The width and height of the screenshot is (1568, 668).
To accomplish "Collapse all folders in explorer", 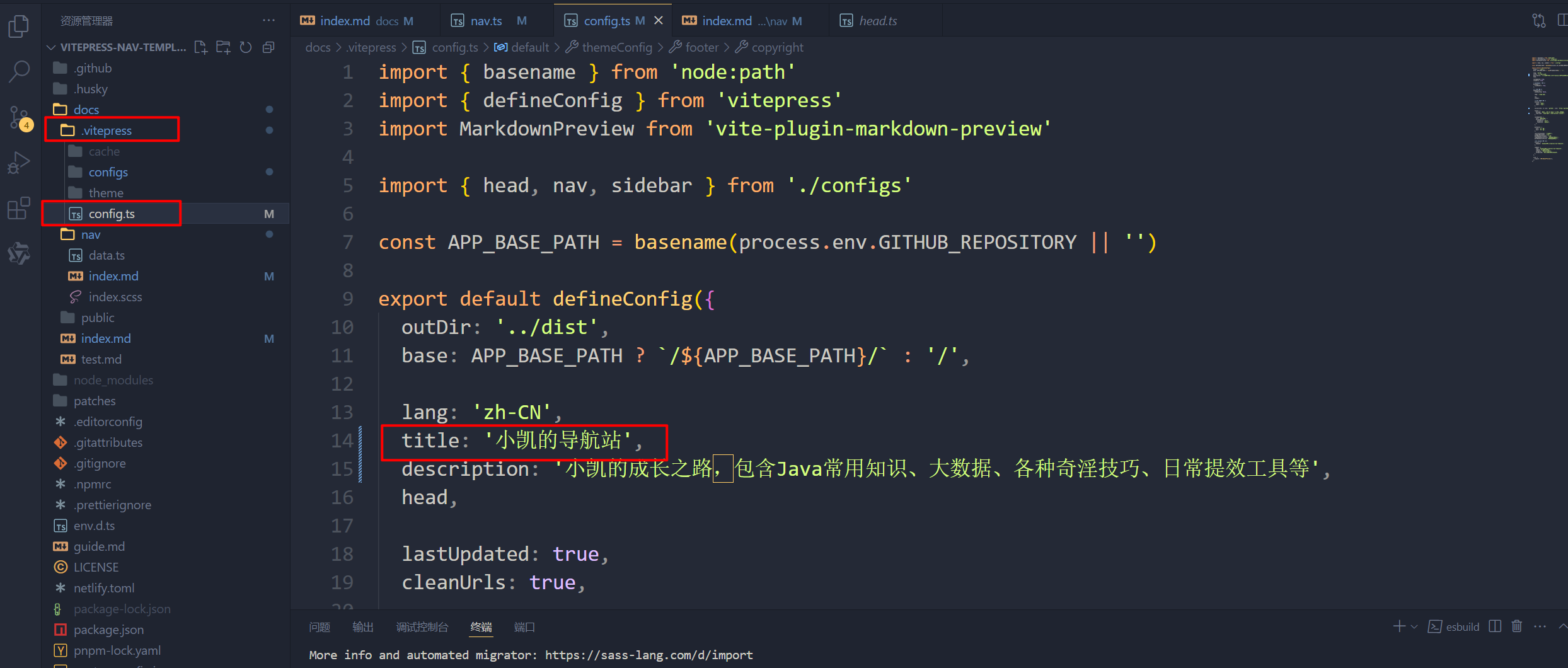I will pos(268,47).
